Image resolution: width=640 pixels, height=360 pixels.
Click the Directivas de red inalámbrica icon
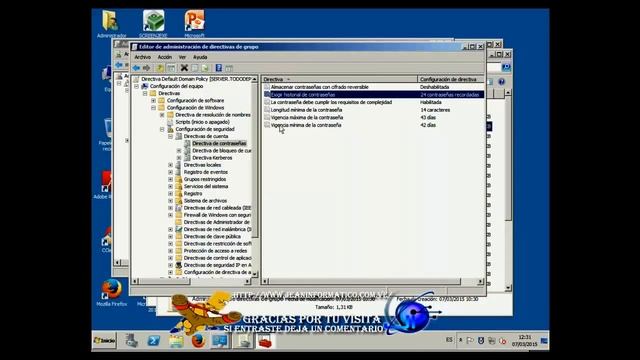[x=179, y=229]
